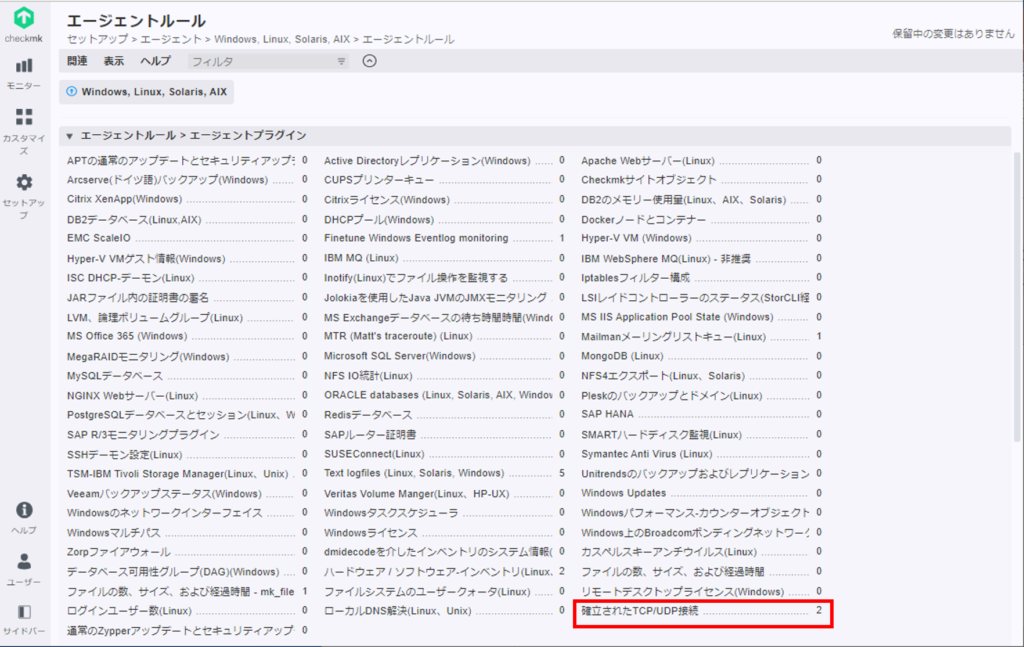The width and height of the screenshot is (1024, 647).
Task: Open the Windows Updates rule
Action: pos(624,493)
